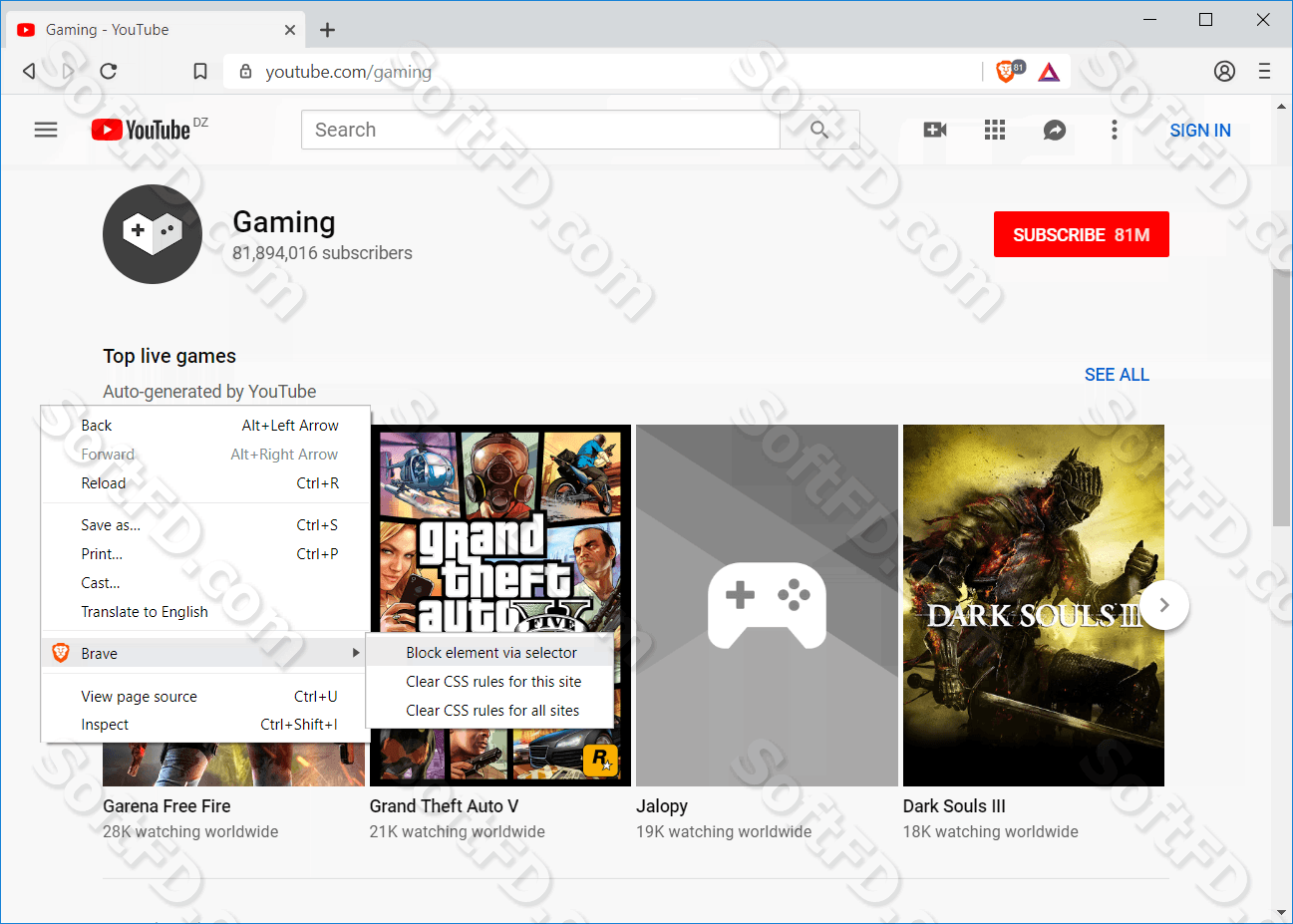
Task: Open the create video camera icon
Action: 935,130
